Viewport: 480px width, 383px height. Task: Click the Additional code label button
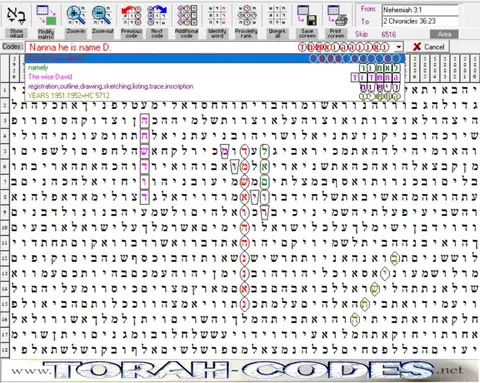tap(187, 33)
